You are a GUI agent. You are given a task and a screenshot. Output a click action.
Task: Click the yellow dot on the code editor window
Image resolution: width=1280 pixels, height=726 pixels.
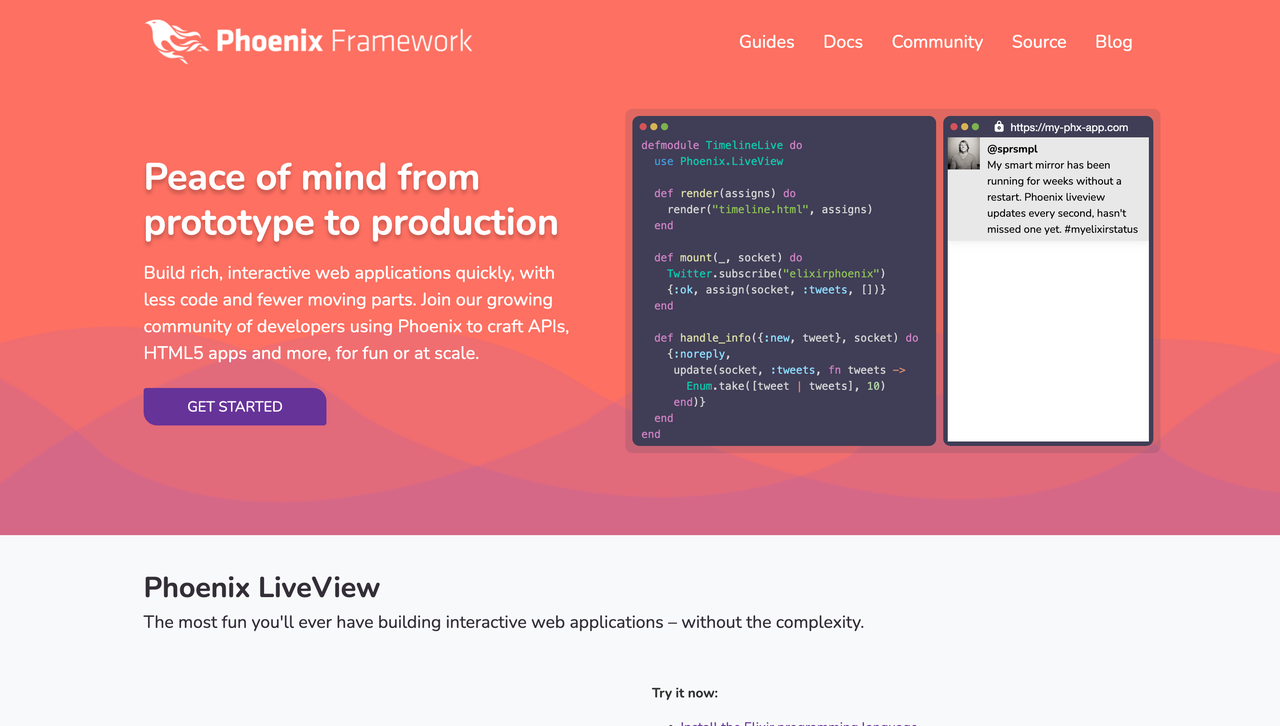tap(653, 127)
